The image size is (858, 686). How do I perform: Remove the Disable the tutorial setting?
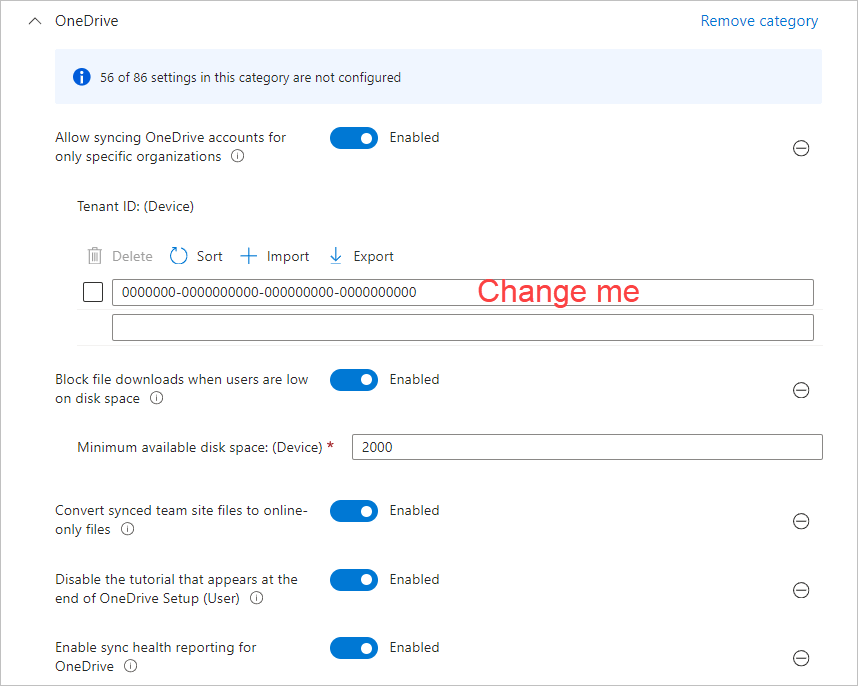(801, 590)
